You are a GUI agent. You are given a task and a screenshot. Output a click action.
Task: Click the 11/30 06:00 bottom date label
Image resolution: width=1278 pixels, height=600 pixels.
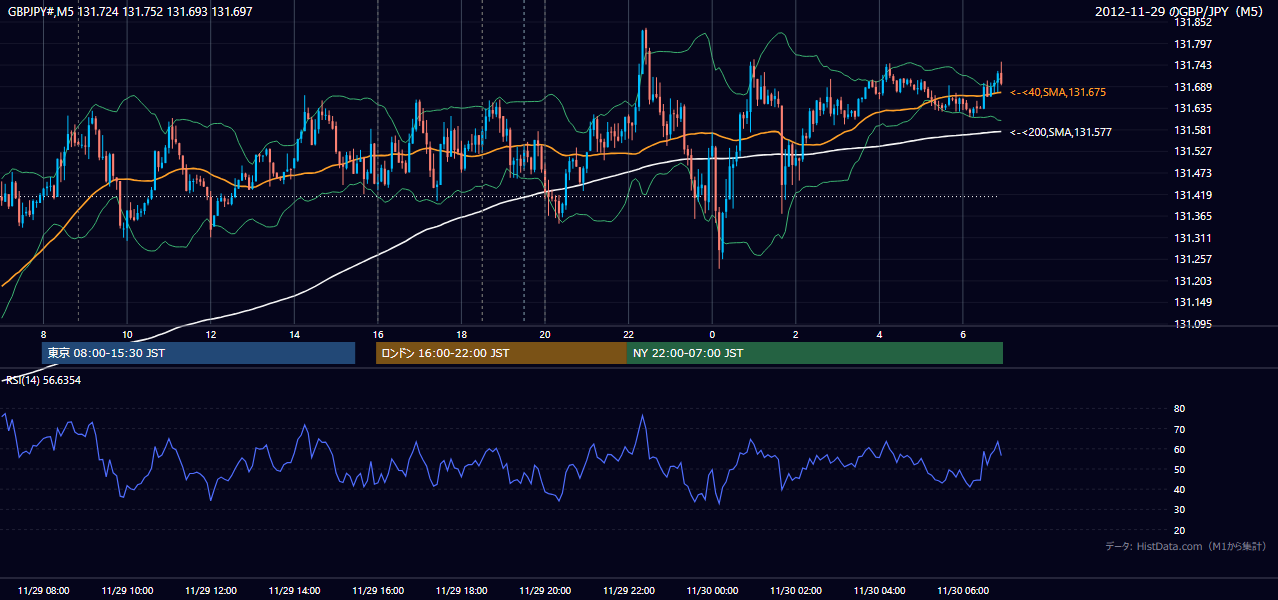point(963,590)
